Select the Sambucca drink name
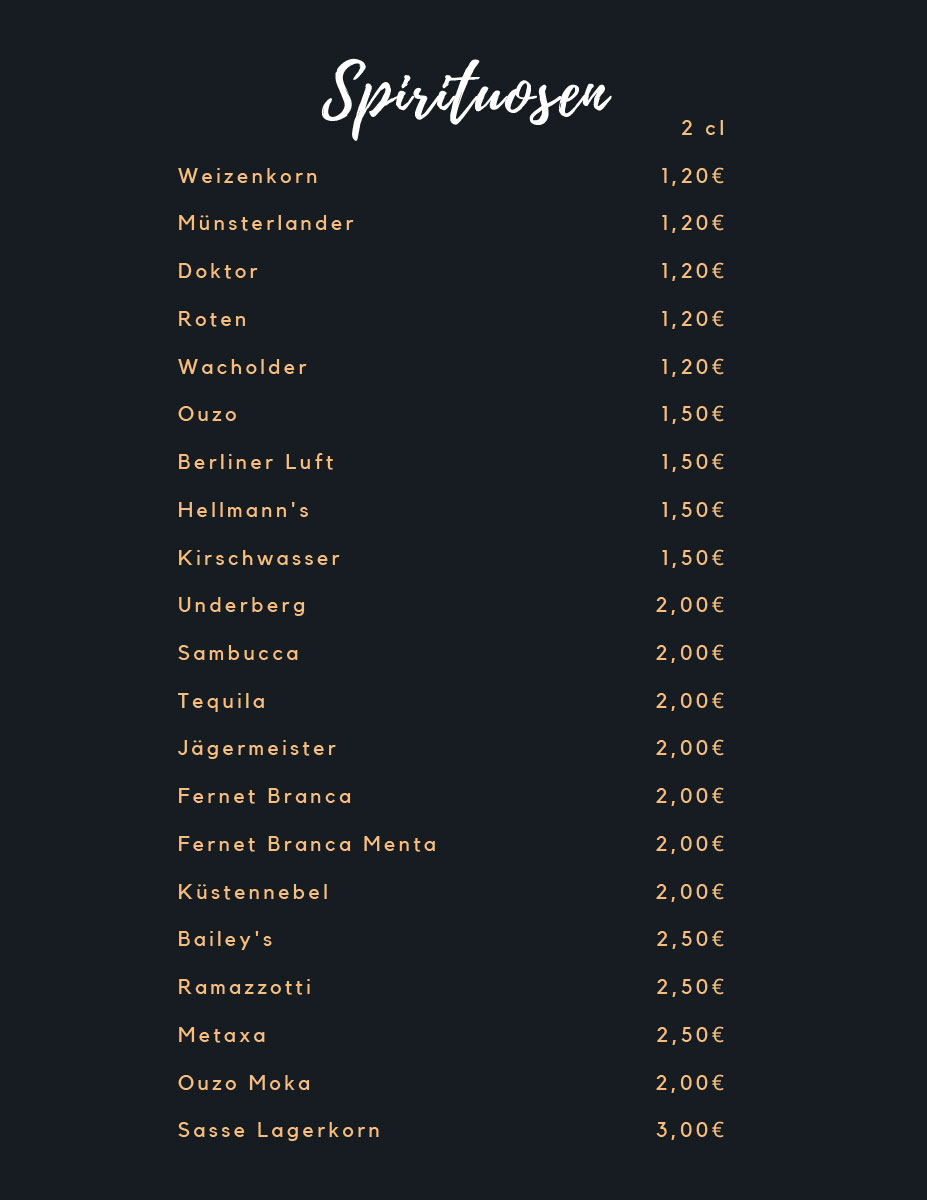Screen dimensions: 927x1200 pos(239,654)
